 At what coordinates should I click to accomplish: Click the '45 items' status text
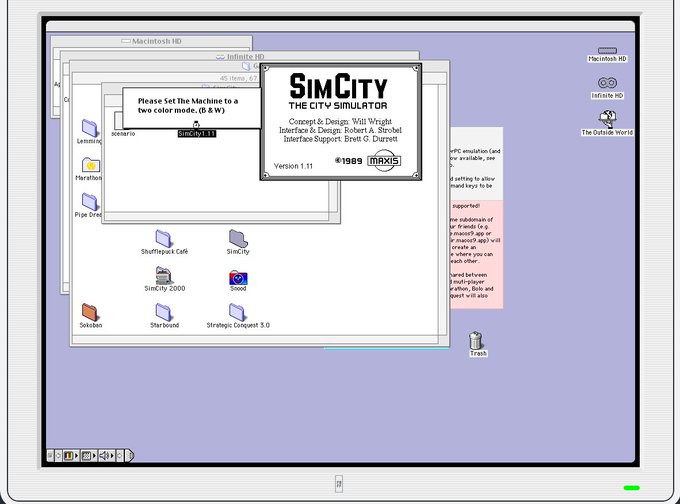(x=239, y=78)
